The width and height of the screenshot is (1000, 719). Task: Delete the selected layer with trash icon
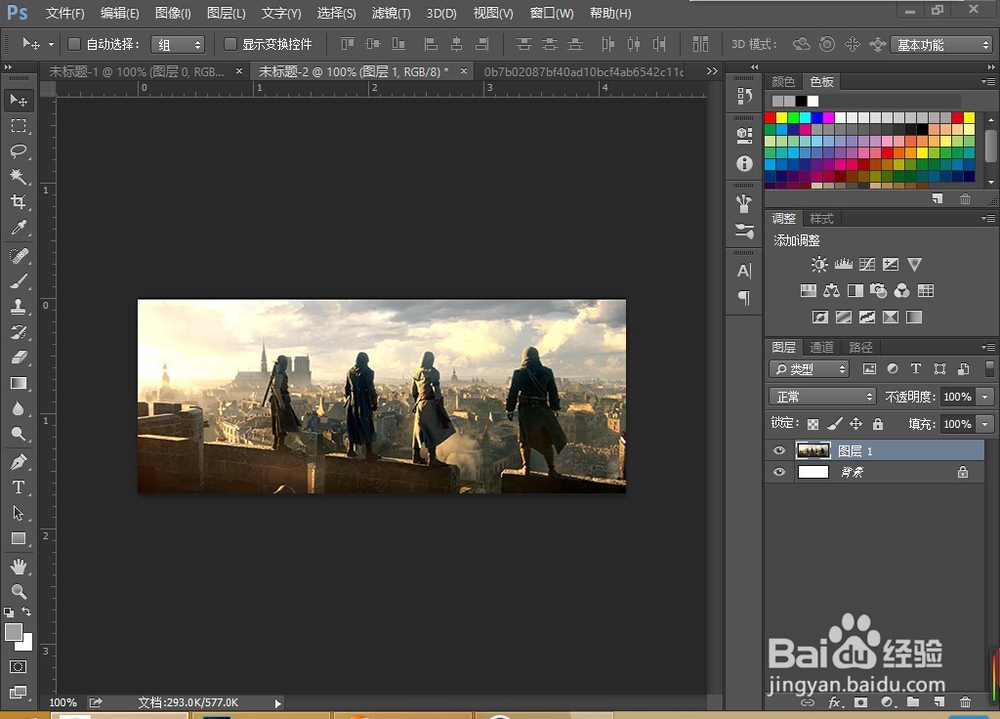pos(965,702)
